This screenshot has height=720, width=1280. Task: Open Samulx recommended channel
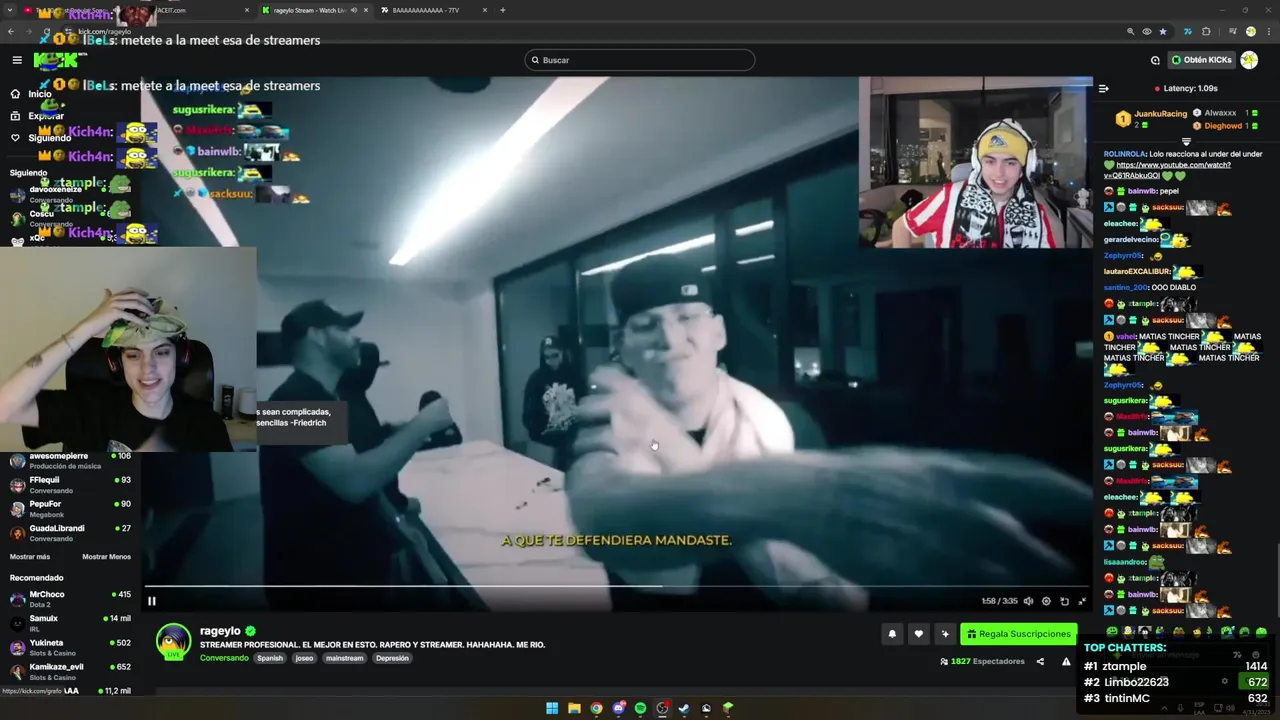click(70, 623)
